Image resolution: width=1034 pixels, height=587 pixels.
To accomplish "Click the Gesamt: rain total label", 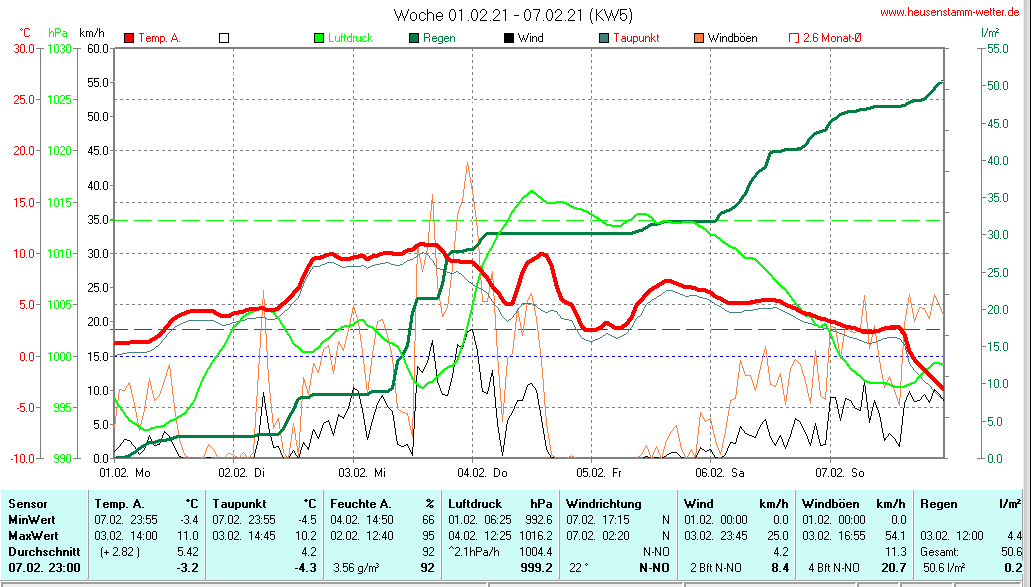I will 940,551.
